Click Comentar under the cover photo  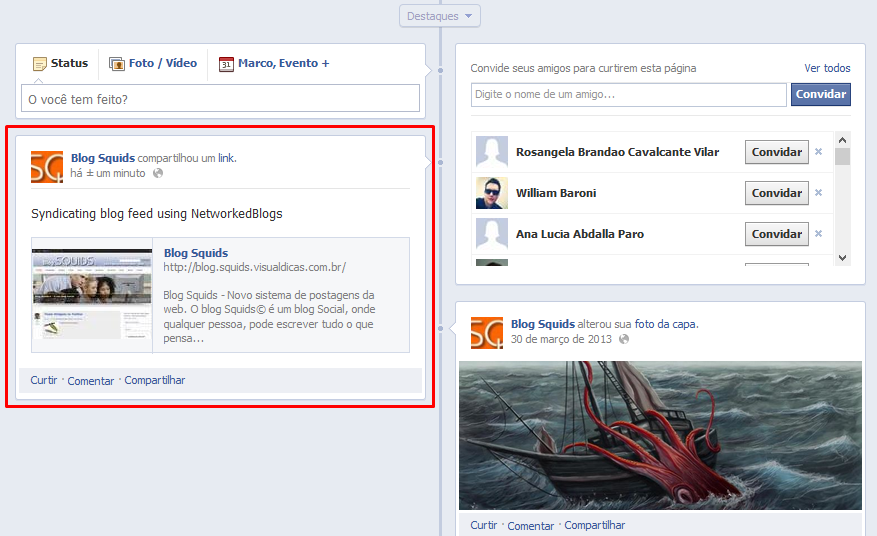[x=530, y=526]
